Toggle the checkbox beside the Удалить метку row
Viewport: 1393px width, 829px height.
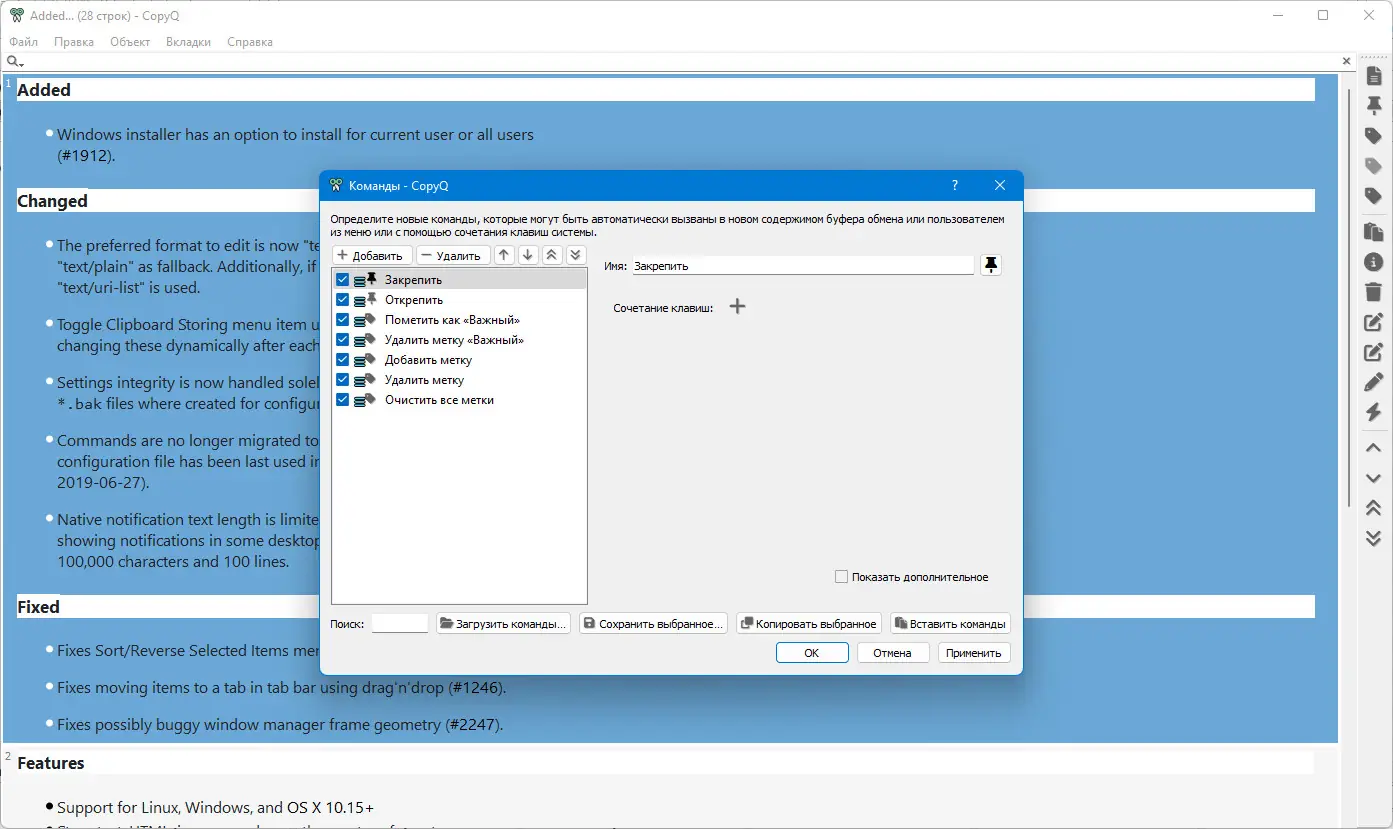click(343, 380)
